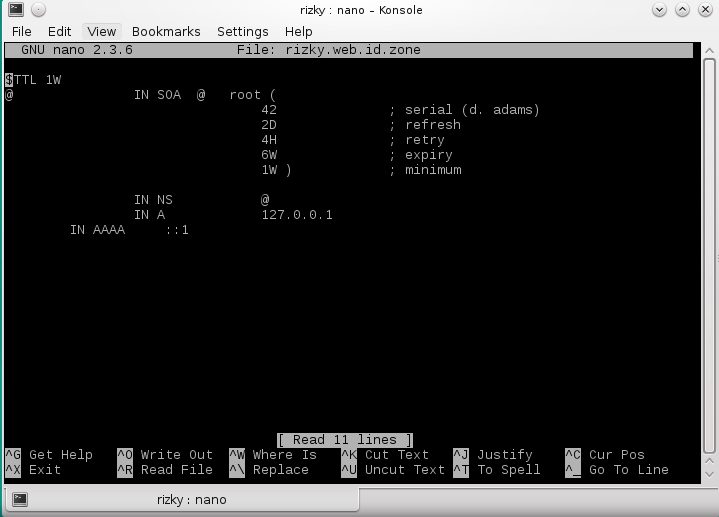The image size is (719, 517).
Task: Click 'IN SOA' in the zone file
Action: click(x=157, y=95)
